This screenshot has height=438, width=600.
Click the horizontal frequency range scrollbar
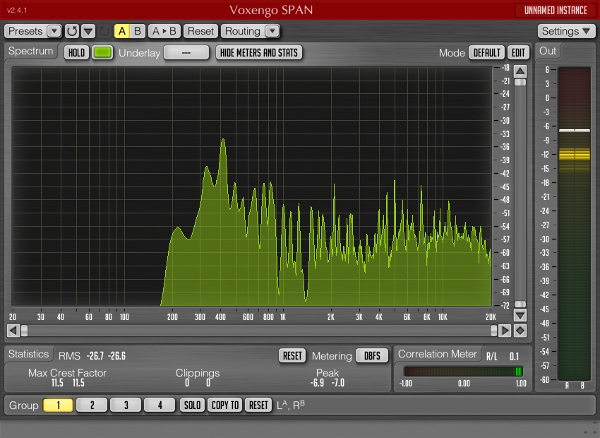click(x=259, y=331)
